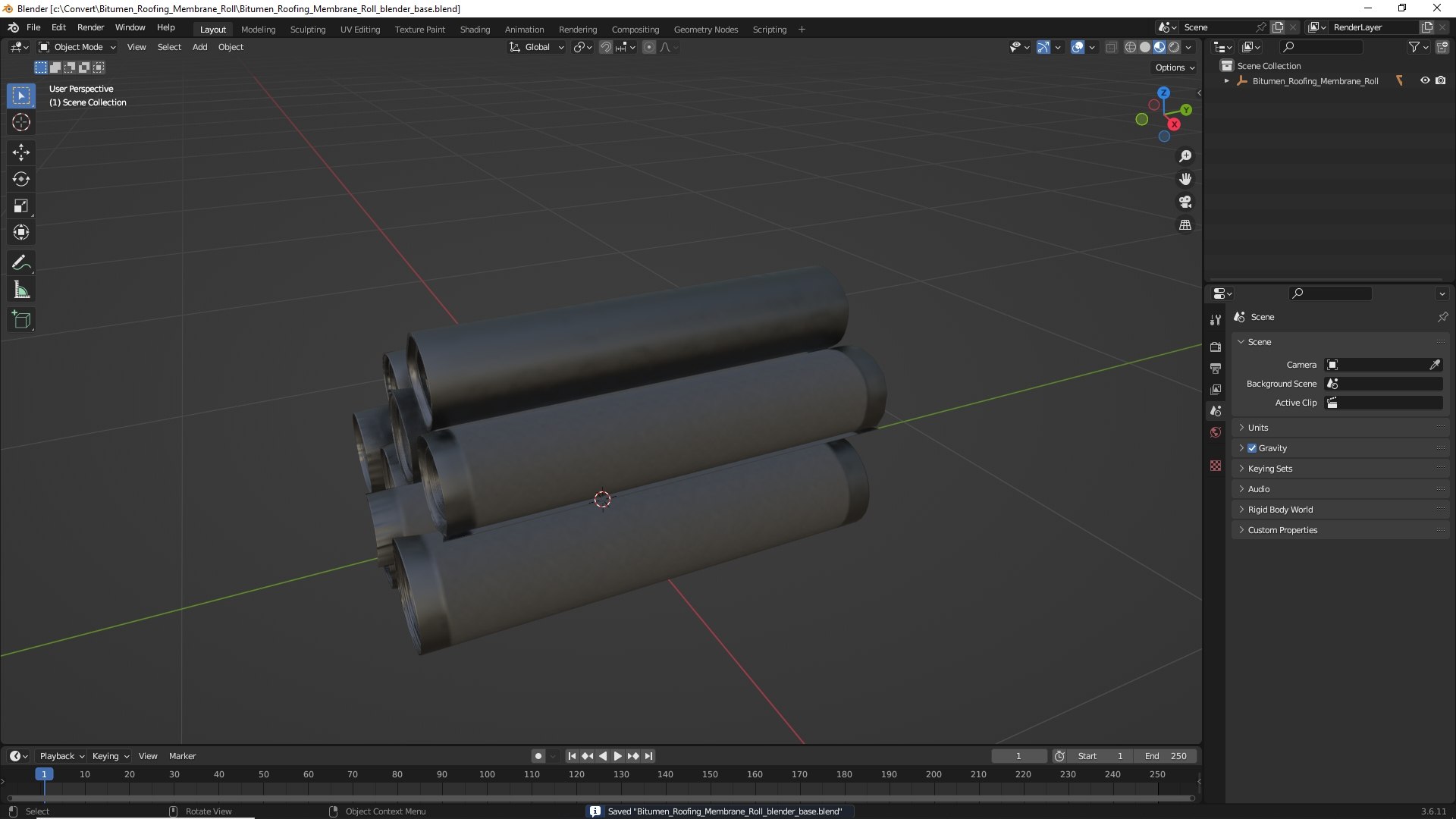Play the animation forward
This screenshot has height=819, width=1456.
pos(617,756)
